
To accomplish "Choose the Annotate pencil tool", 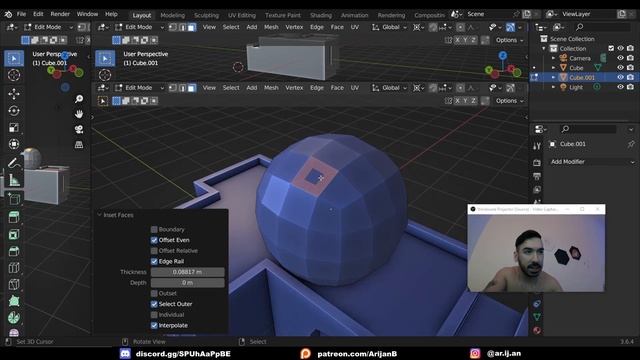I will [14, 163].
